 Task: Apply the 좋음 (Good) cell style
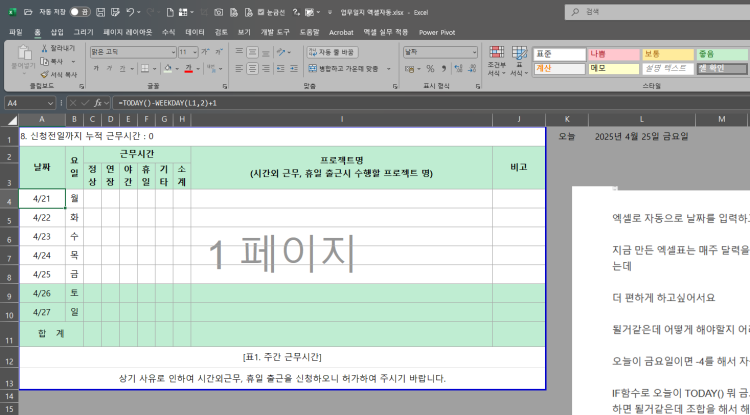(722, 54)
